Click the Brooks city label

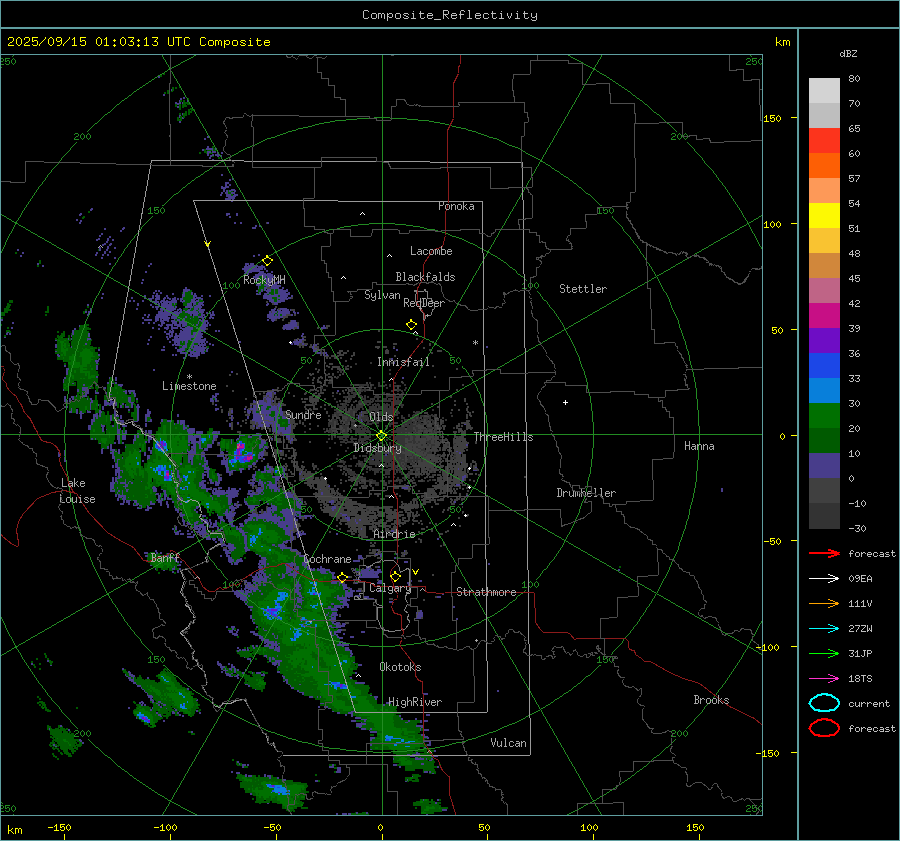pos(711,700)
